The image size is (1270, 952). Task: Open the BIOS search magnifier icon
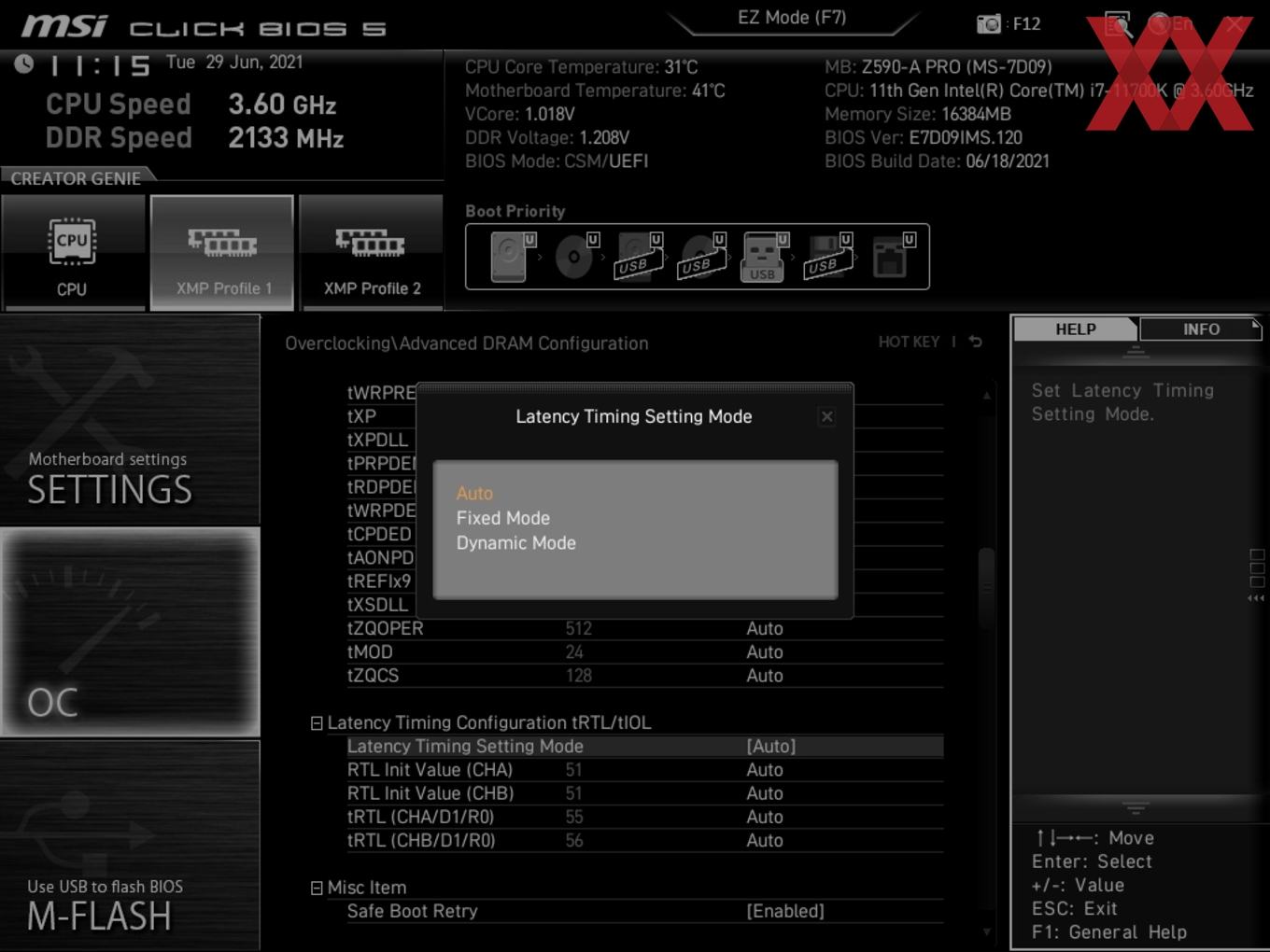[1118, 24]
